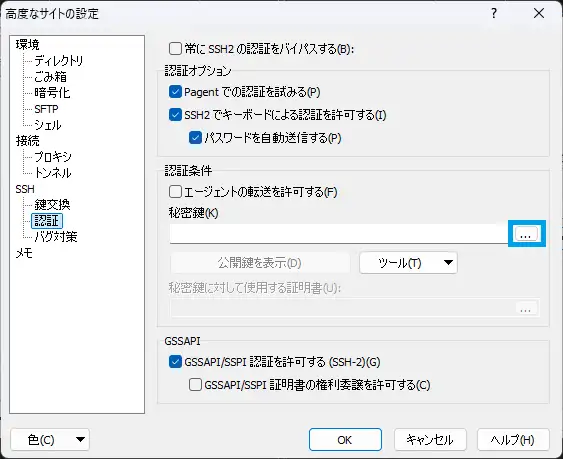Select SSH category in the tree

[x=25, y=189]
